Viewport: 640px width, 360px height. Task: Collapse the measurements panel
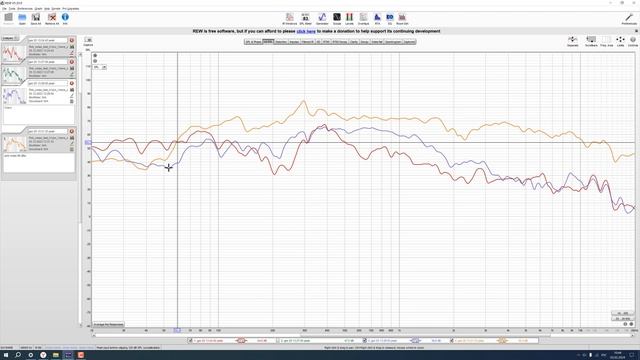(10, 38)
